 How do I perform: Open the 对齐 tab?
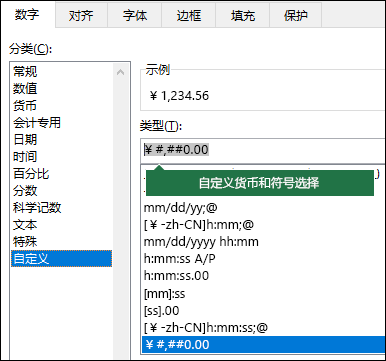point(81,15)
